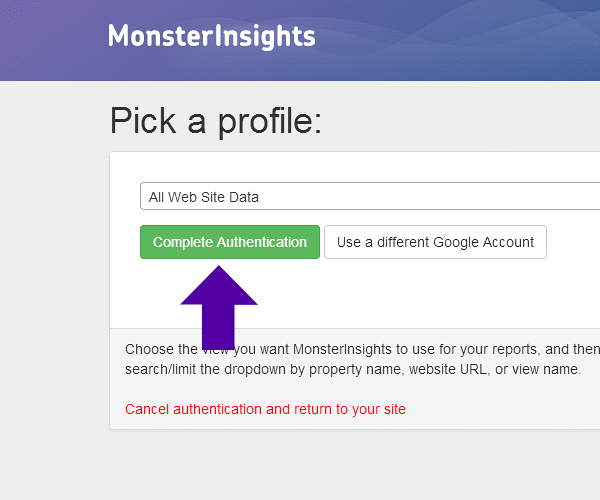Click the MonsterInsights logo in header
This screenshot has width=600, height=500.
coord(211,37)
